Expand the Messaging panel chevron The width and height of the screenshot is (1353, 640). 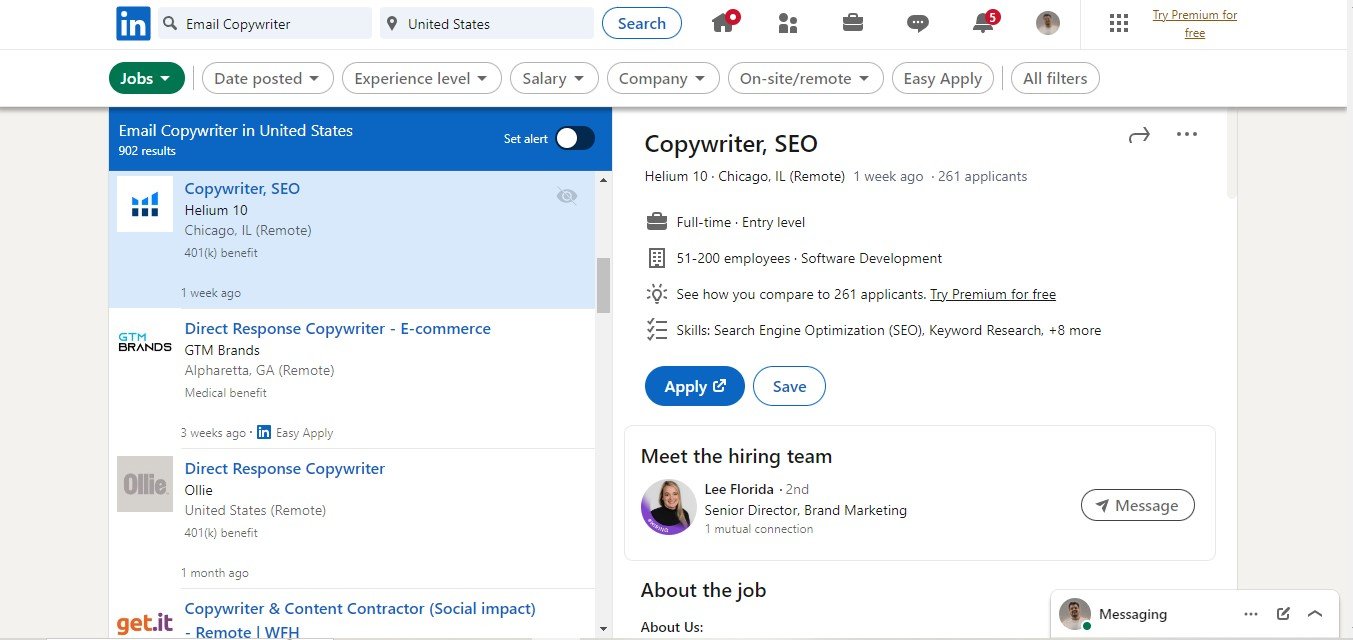[1315, 614]
